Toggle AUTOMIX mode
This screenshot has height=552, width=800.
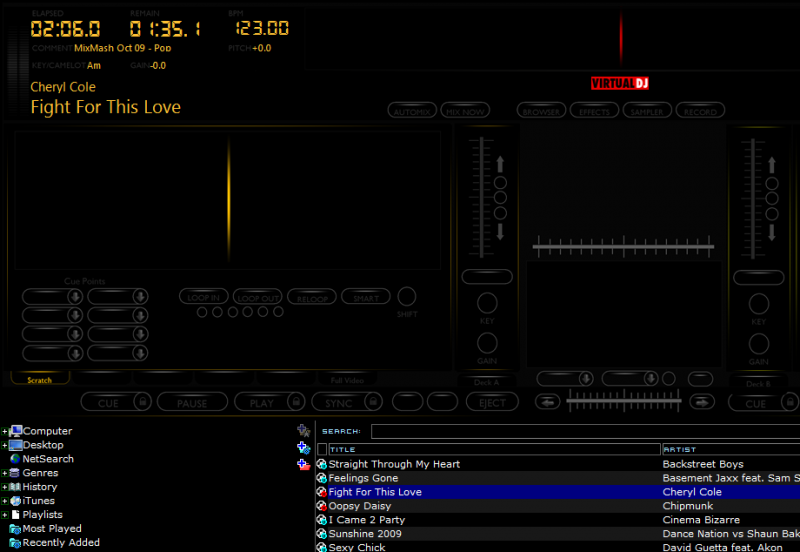412,111
